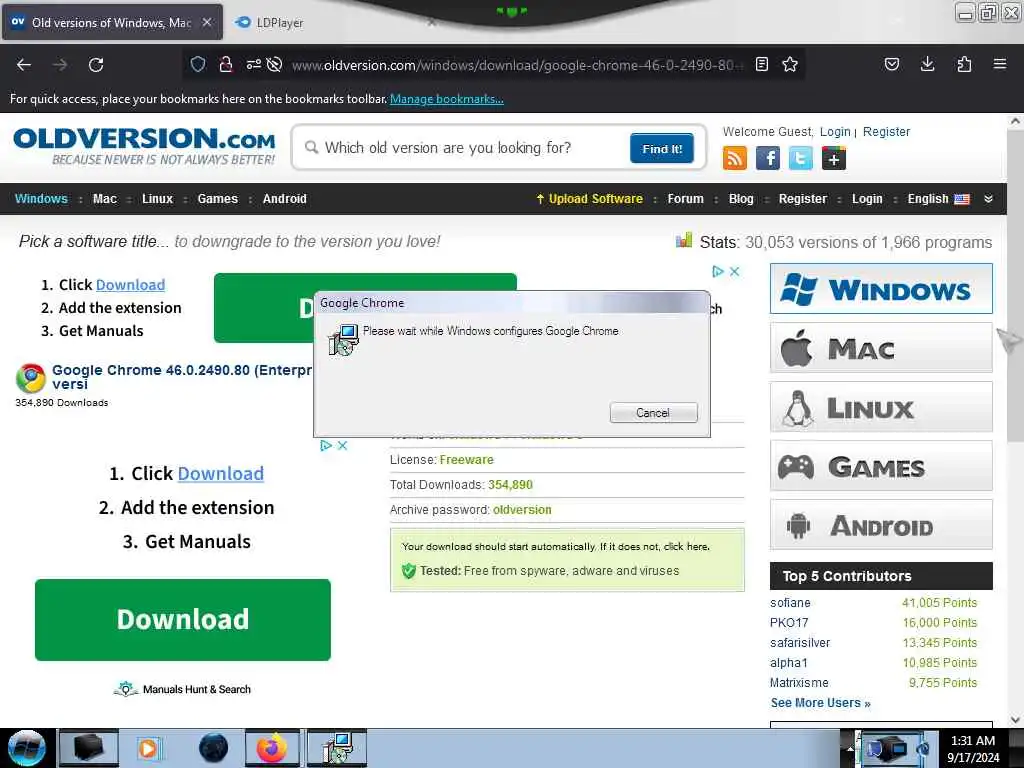Reload the page using the refresh icon
This screenshot has width=1024, height=768.
(x=96, y=65)
